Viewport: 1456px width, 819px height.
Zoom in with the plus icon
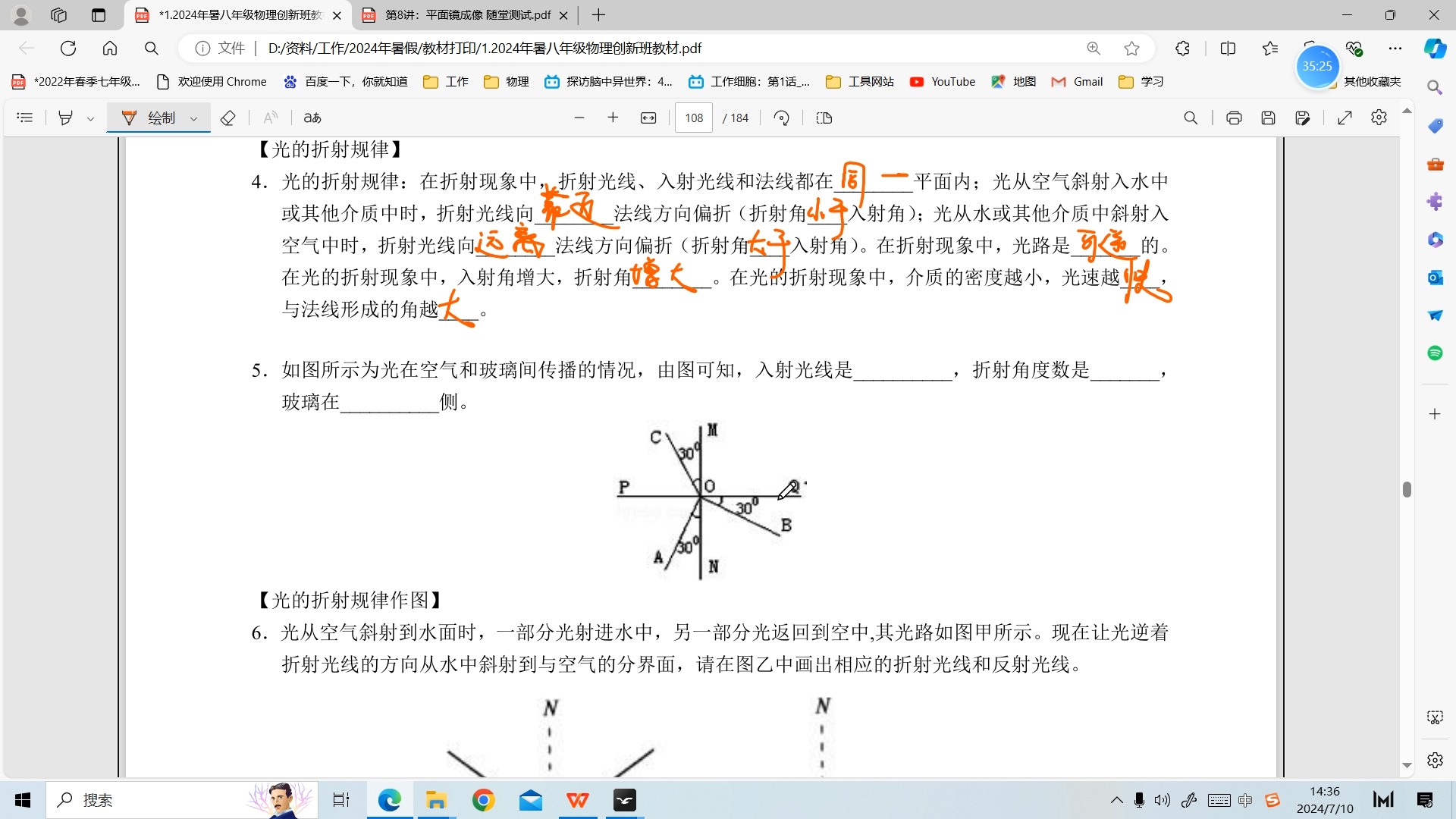(613, 118)
